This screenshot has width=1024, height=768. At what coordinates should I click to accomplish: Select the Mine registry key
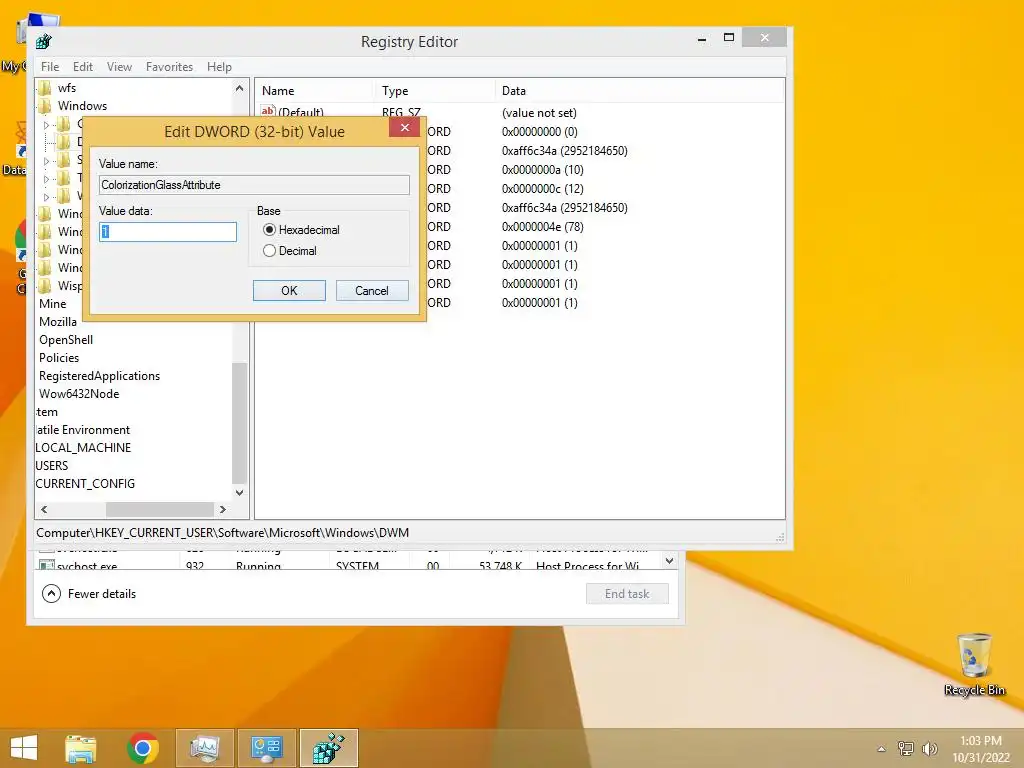(x=52, y=304)
